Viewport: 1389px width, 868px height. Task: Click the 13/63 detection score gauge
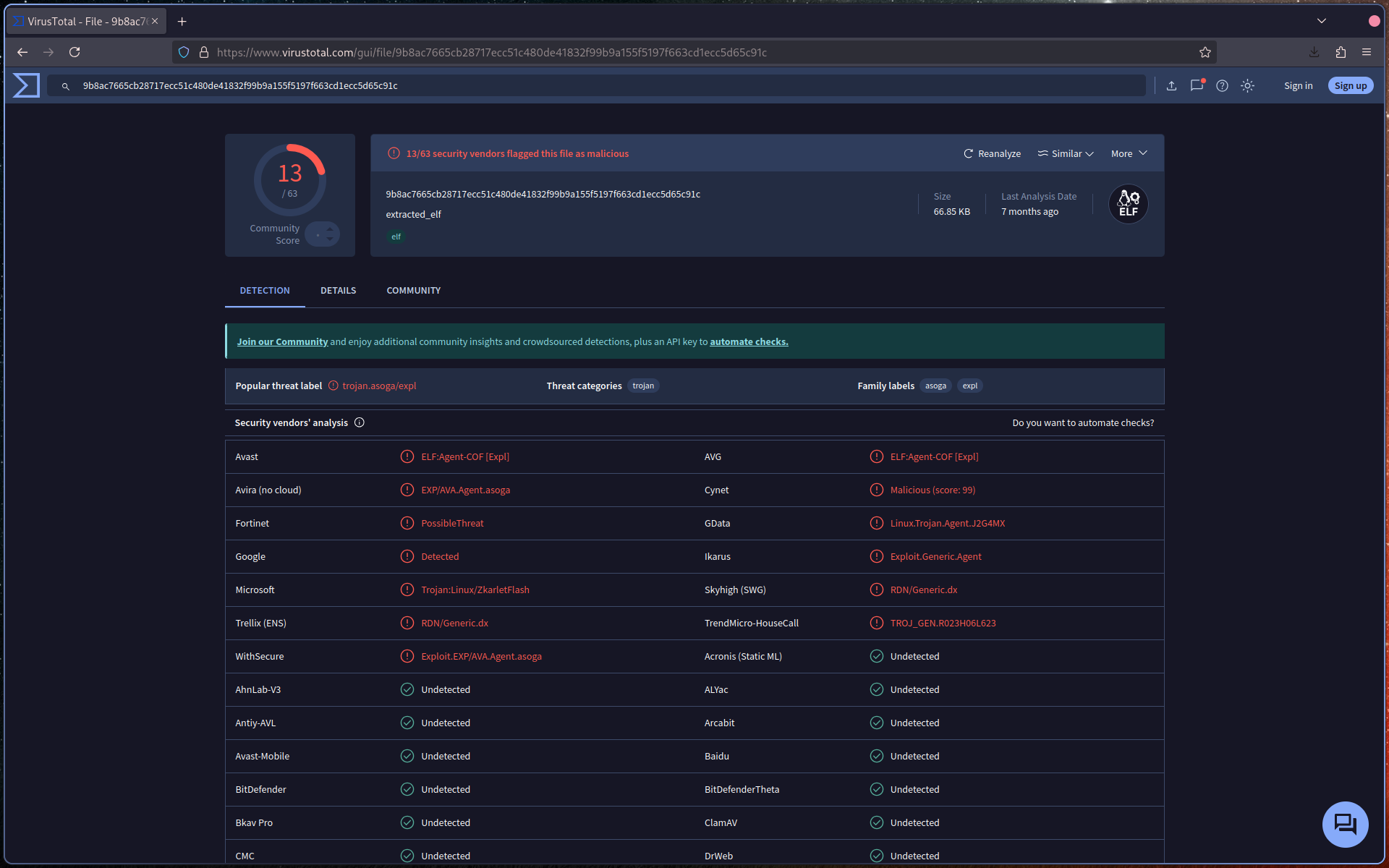pyautogui.click(x=290, y=180)
